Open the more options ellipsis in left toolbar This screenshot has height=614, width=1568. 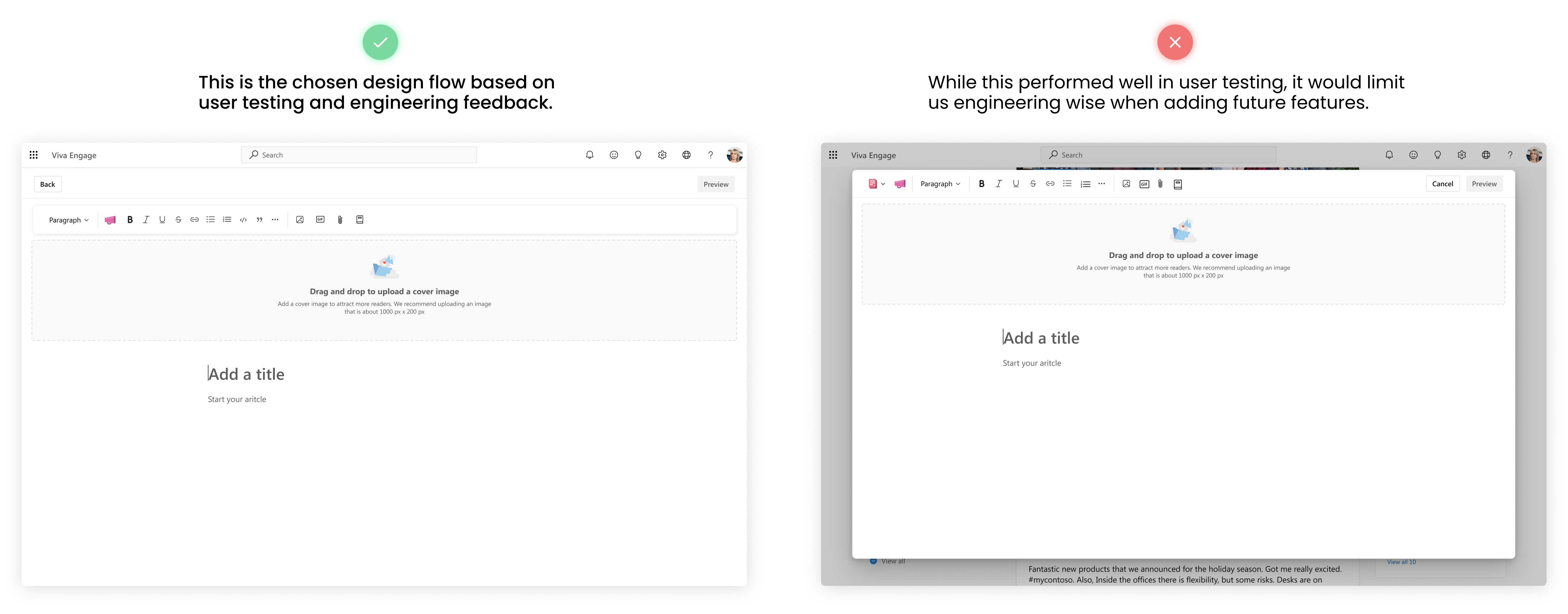click(x=275, y=220)
